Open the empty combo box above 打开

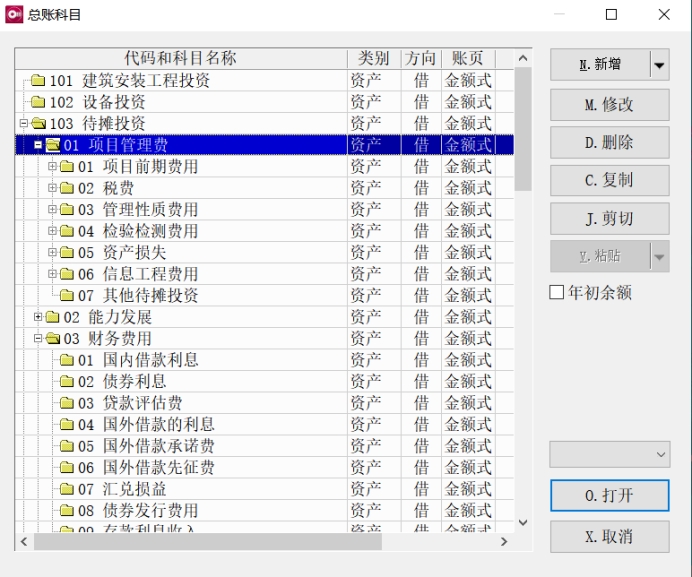609,455
